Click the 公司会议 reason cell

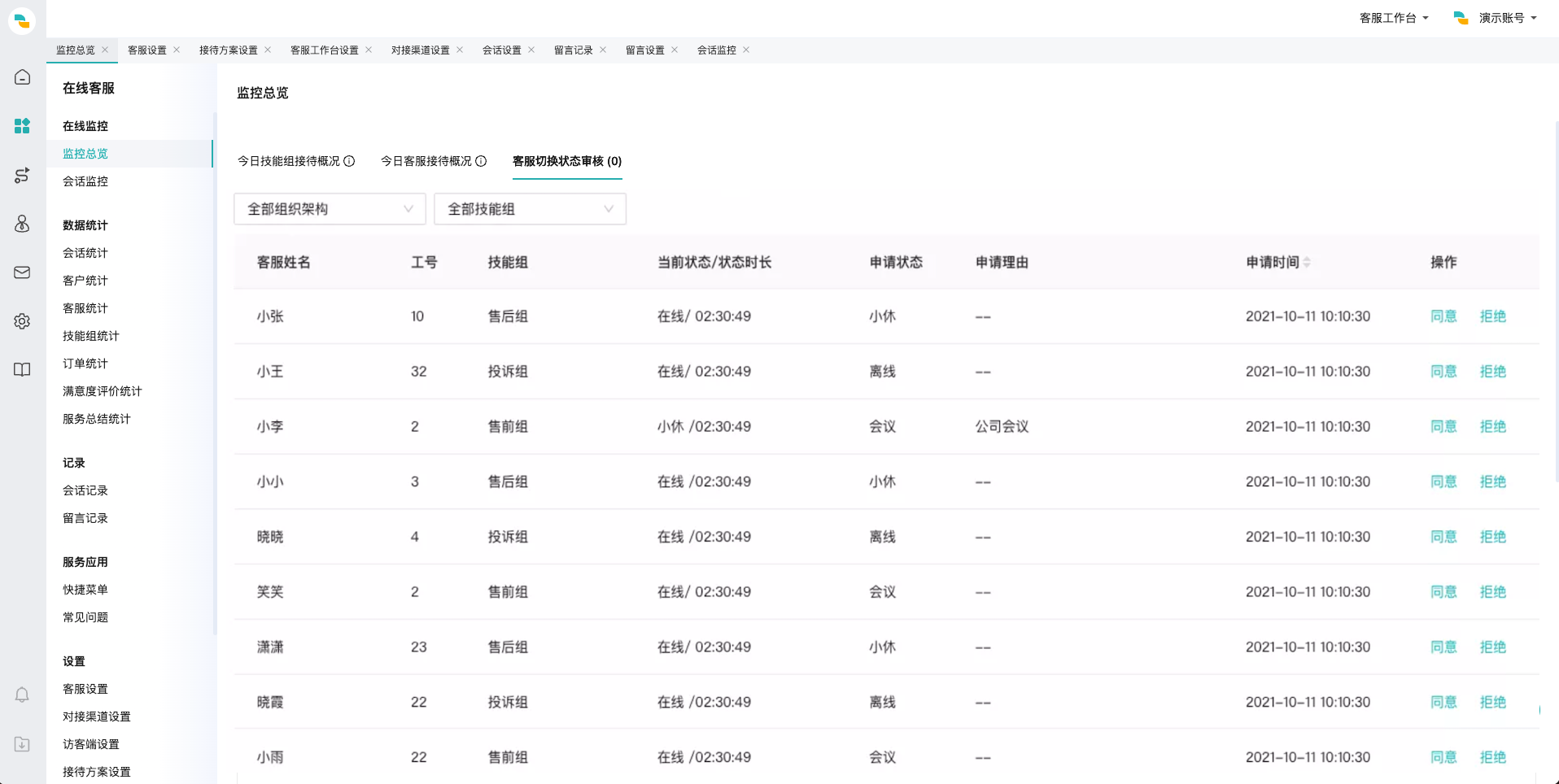point(1002,427)
